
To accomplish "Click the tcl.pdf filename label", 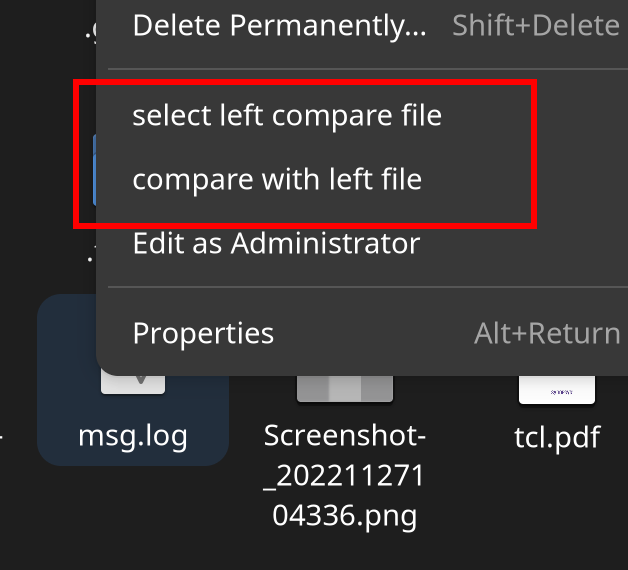I will click(x=557, y=437).
